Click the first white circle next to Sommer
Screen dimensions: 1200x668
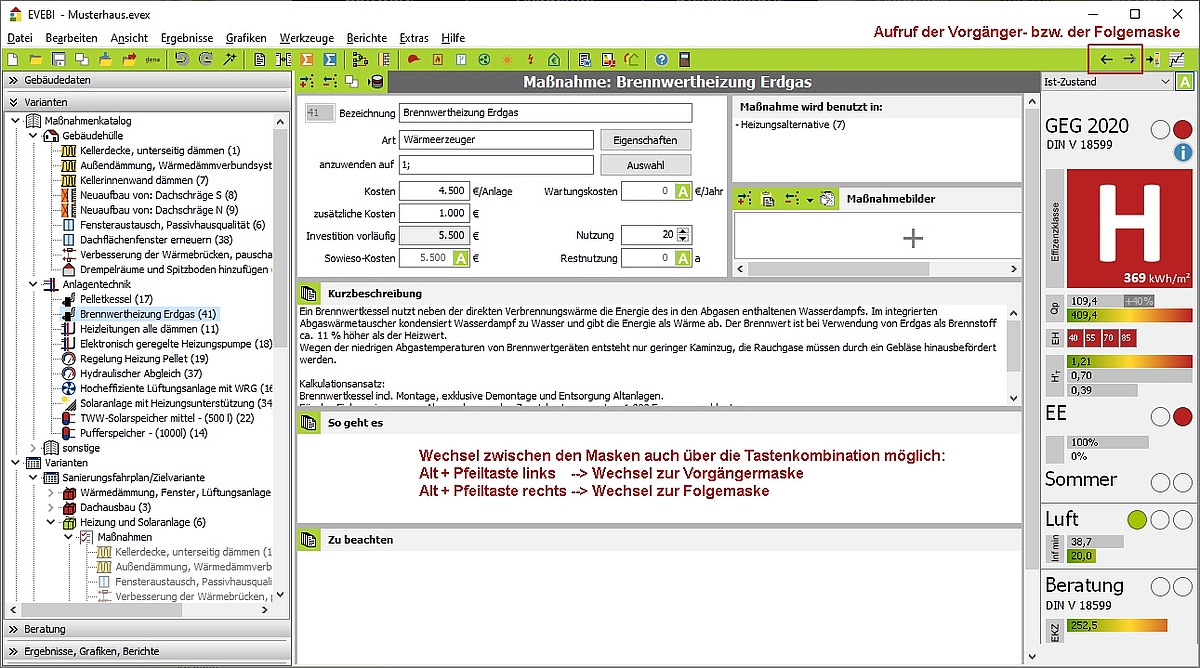tap(1160, 482)
